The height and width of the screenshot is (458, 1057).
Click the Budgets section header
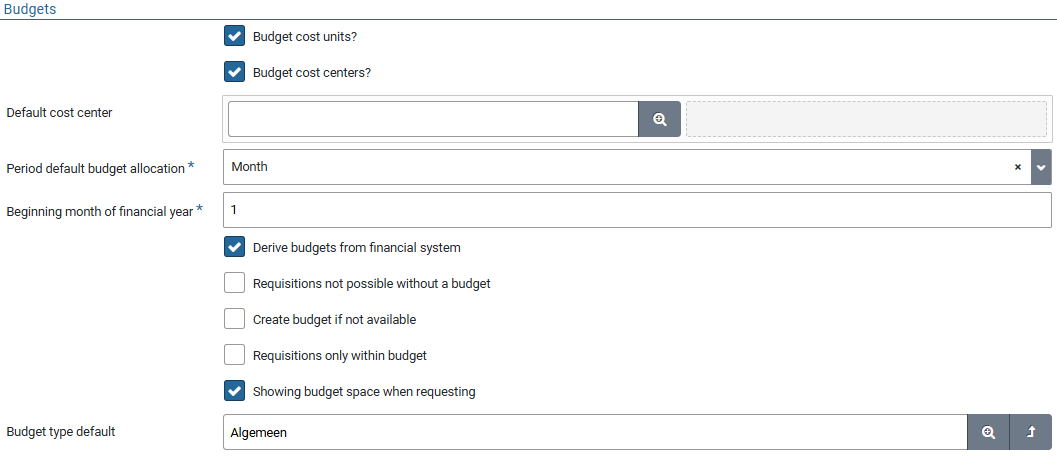click(29, 9)
